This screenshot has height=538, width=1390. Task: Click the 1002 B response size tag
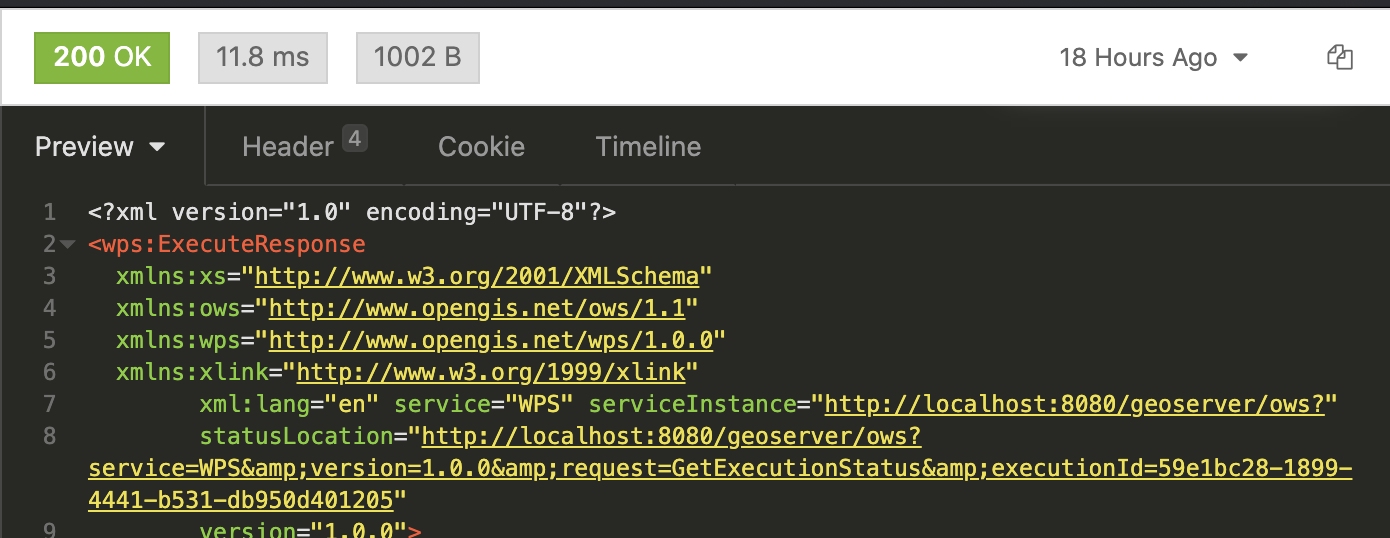pyautogui.click(x=417, y=57)
